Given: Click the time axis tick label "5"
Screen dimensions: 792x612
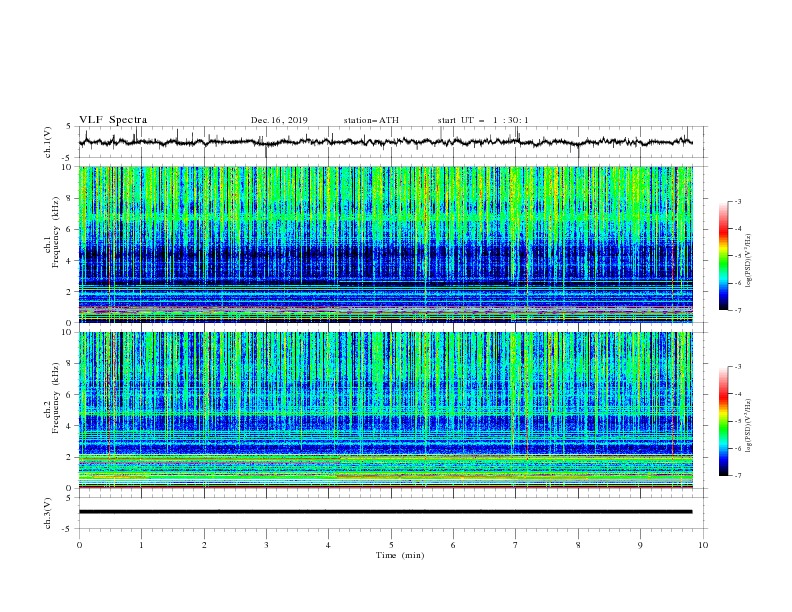Looking at the screenshot, I should point(391,545).
